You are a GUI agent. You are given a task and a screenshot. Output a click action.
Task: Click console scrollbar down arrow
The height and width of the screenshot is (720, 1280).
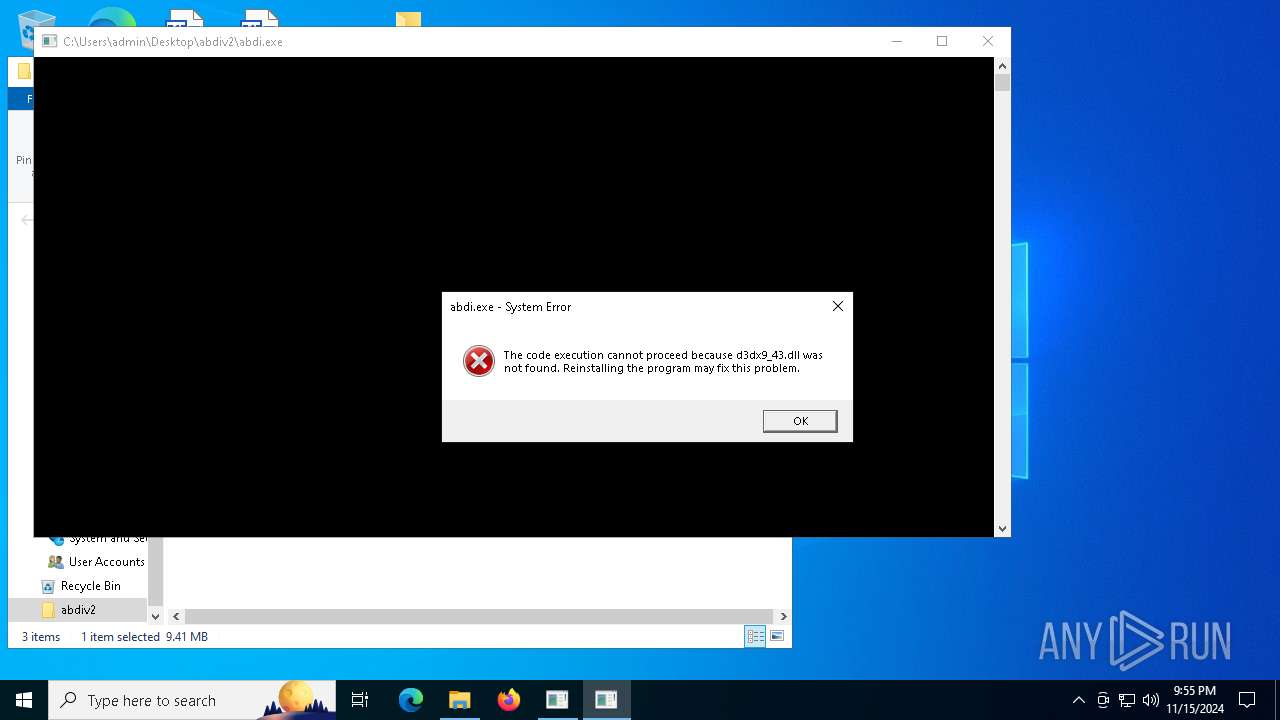coord(1002,529)
